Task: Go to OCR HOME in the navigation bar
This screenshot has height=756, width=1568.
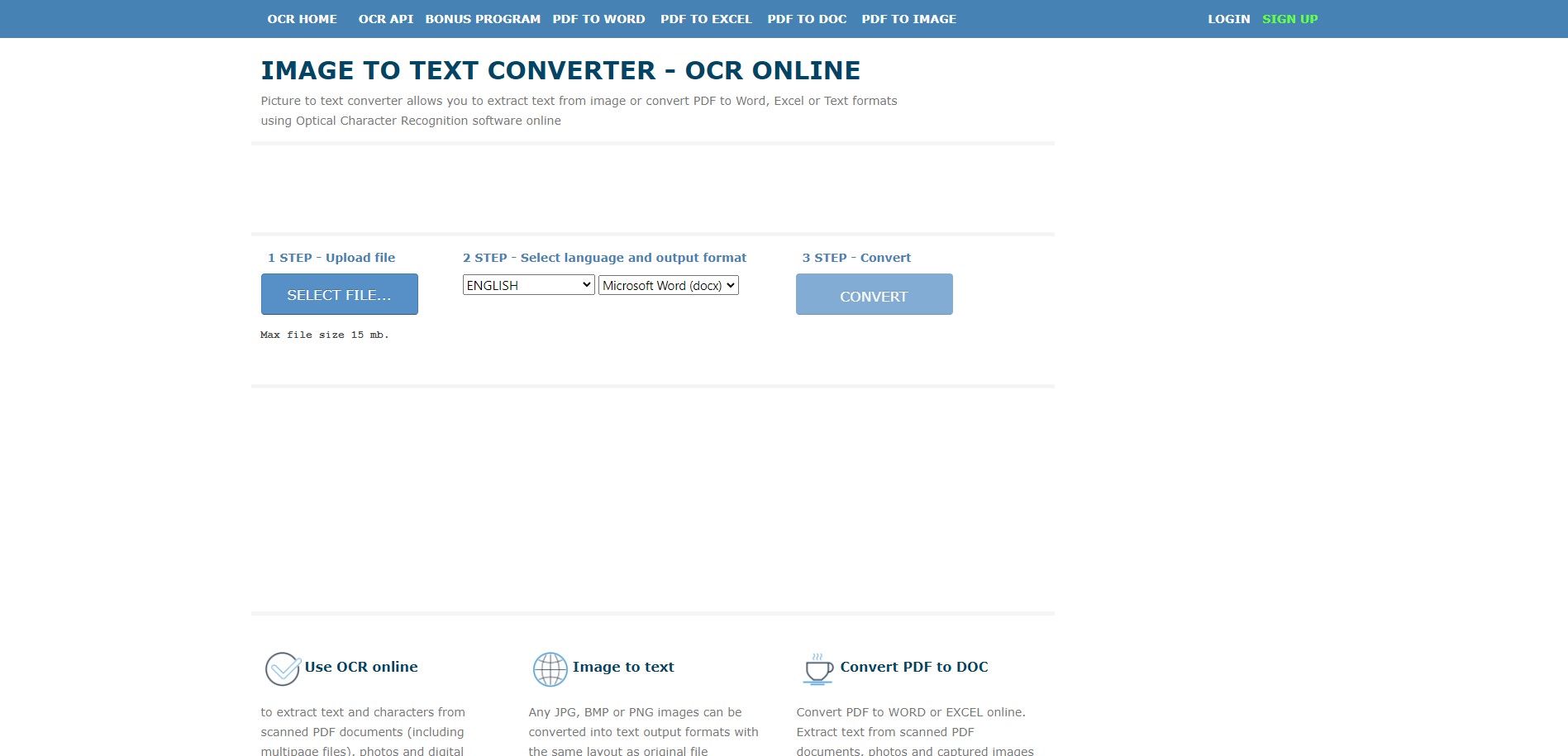Action: [x=303, y=19]
